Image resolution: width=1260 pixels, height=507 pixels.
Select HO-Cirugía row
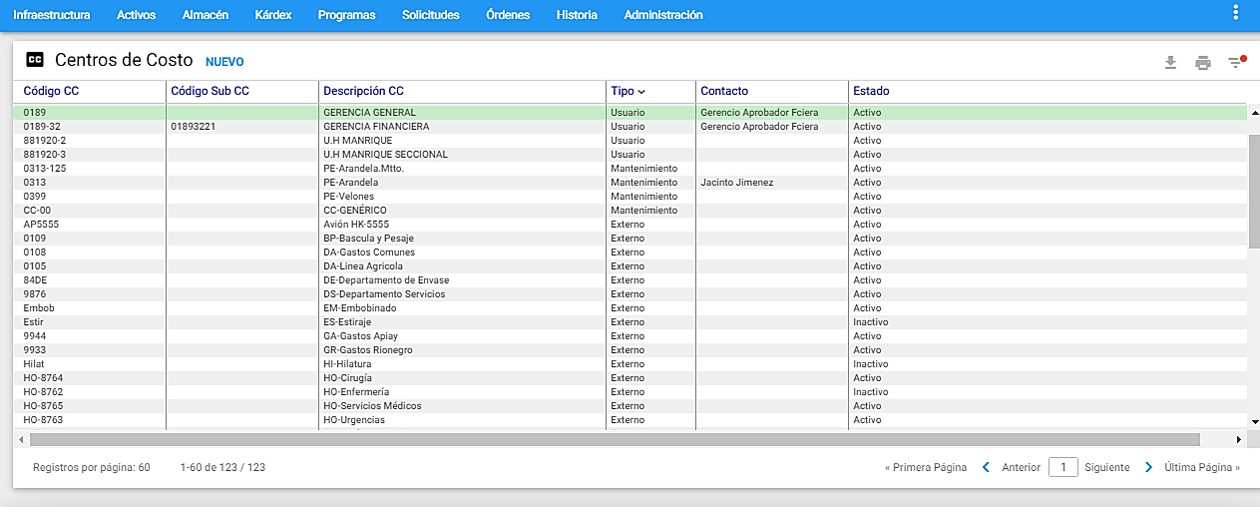[630, 379]
